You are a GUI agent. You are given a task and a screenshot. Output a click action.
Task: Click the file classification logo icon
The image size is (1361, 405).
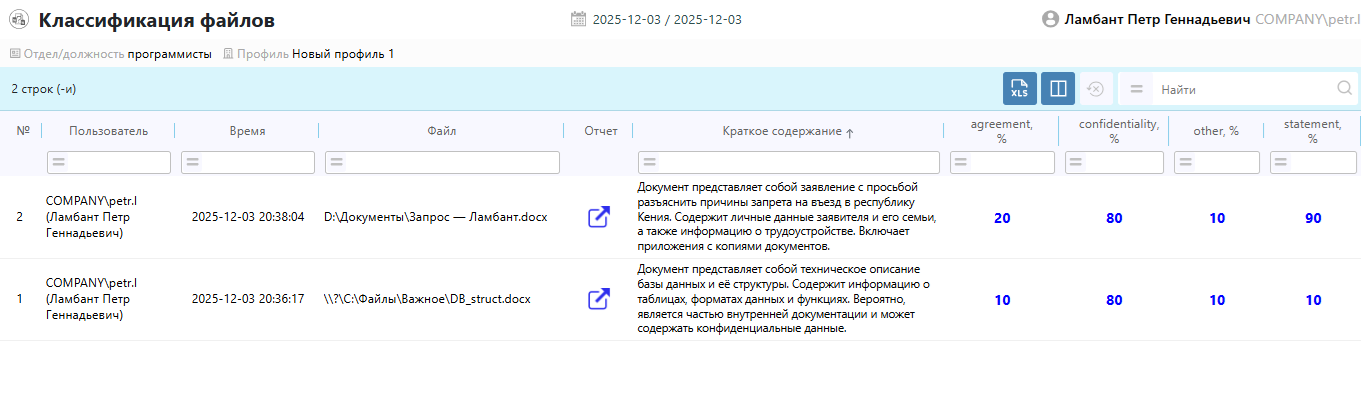(x=18, y=20)
